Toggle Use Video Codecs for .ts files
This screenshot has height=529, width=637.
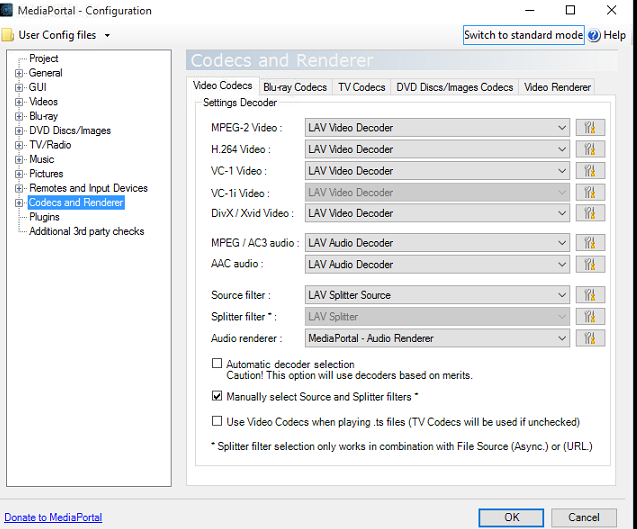(x=218, y=422)
